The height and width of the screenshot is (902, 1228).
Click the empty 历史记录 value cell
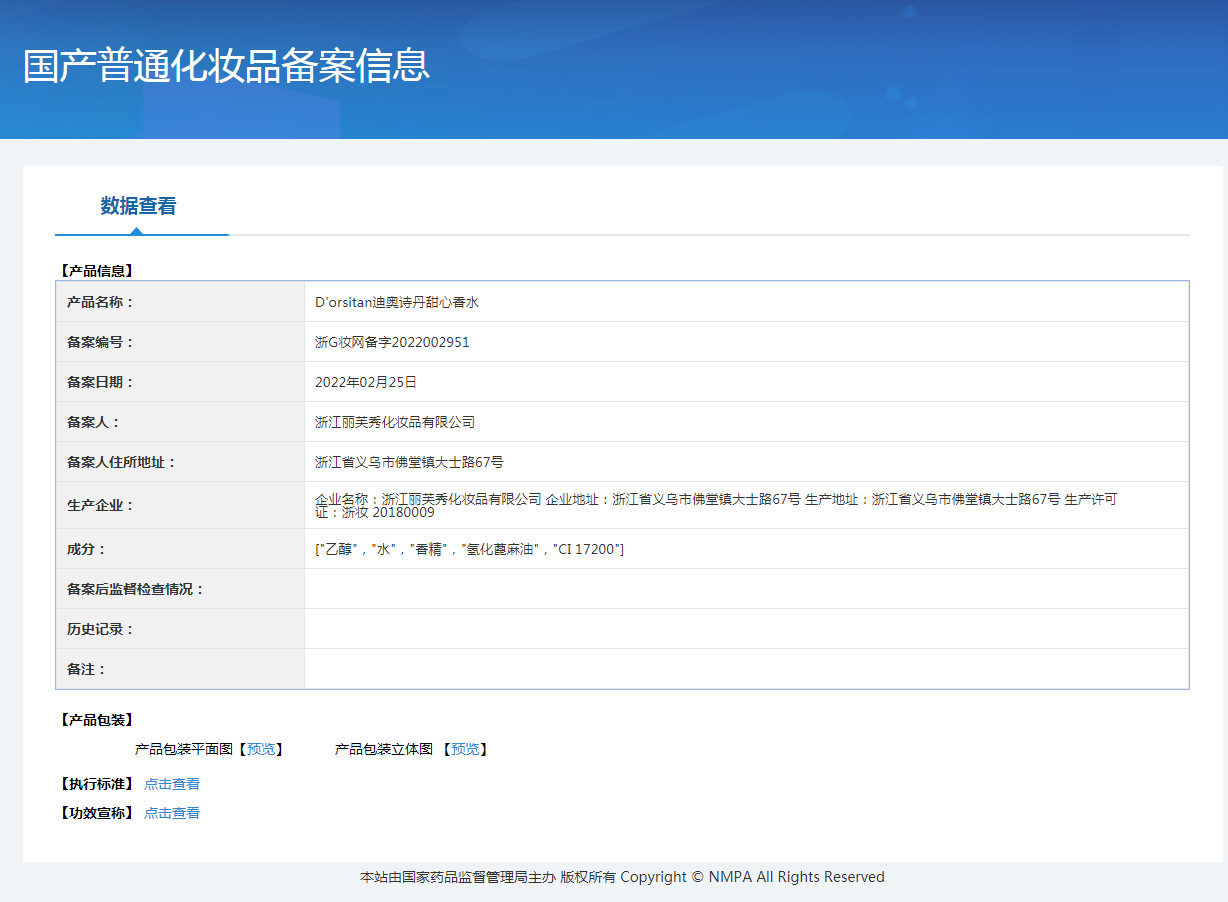[745, 629]
